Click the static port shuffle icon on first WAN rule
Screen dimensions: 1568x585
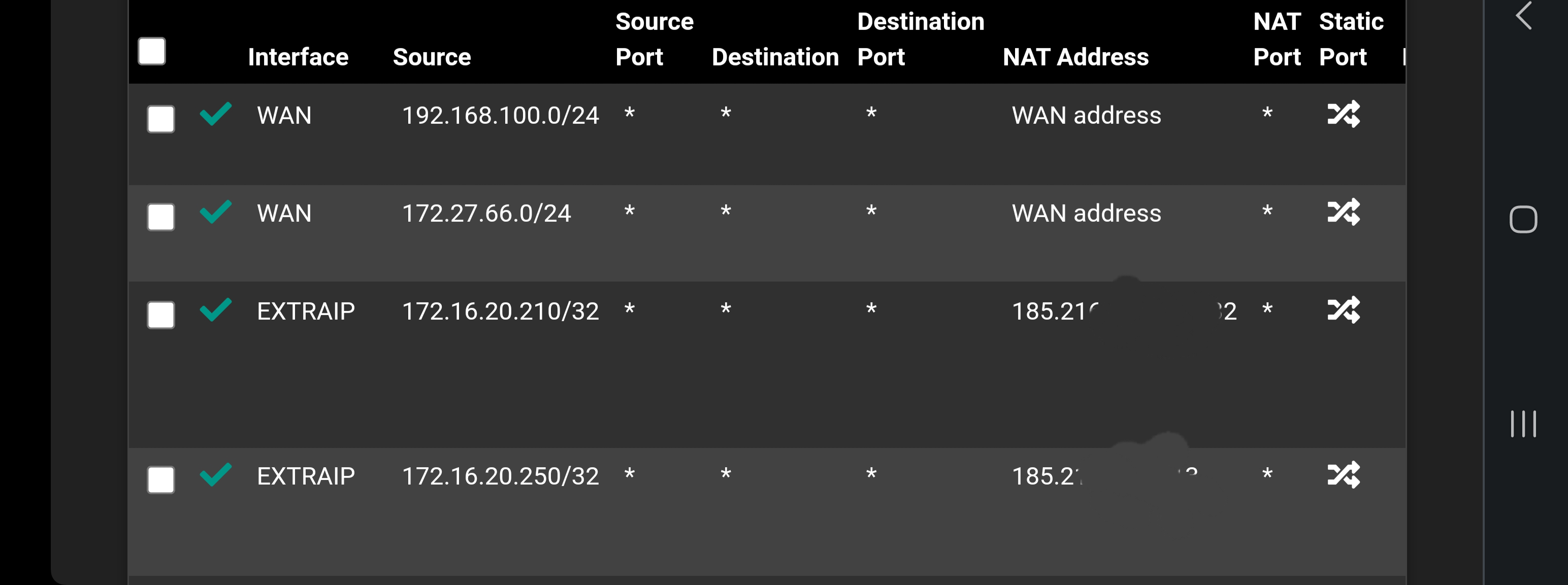click(x=1344, y=114)
